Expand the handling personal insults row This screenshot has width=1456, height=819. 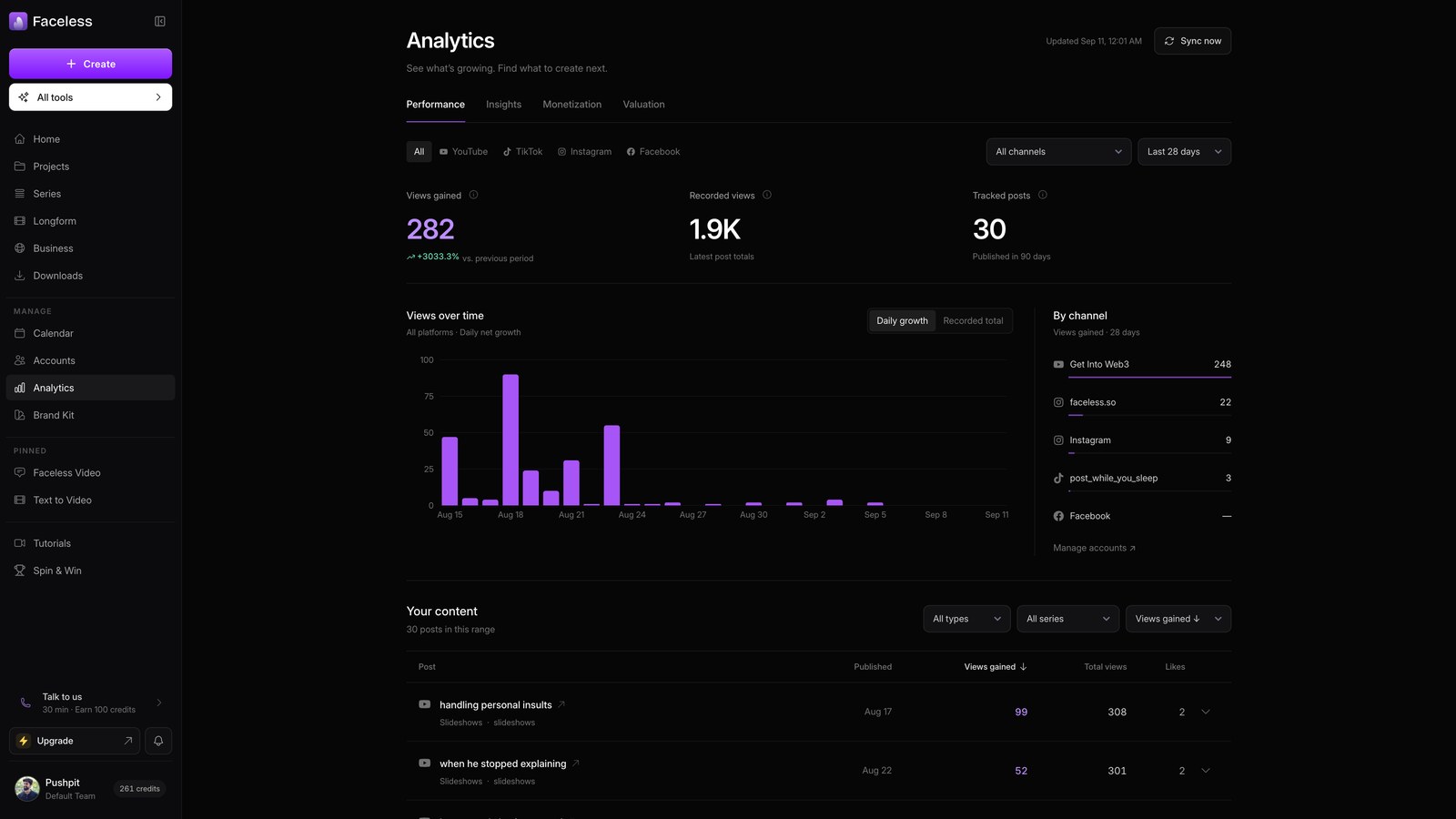pos(1206,712)
